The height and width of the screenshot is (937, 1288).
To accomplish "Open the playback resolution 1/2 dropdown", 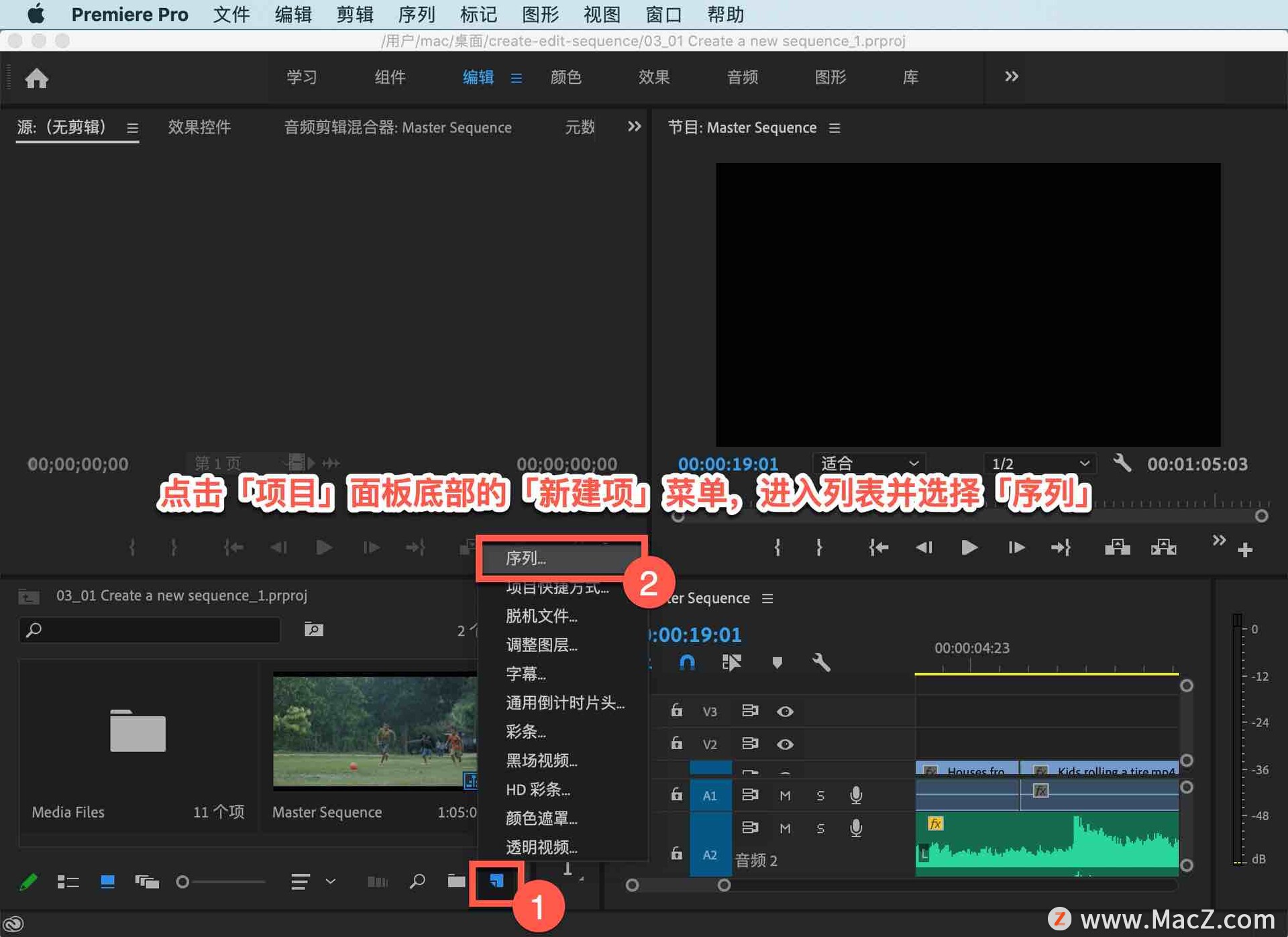I will click(x=1040, y=463).
